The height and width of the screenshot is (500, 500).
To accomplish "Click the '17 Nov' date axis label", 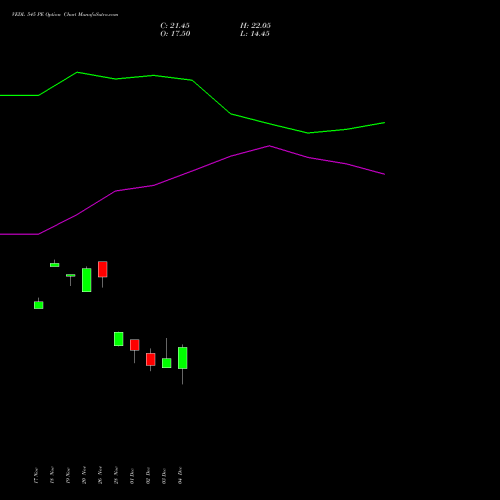I will pyautogui.click(x=36, y=475).
